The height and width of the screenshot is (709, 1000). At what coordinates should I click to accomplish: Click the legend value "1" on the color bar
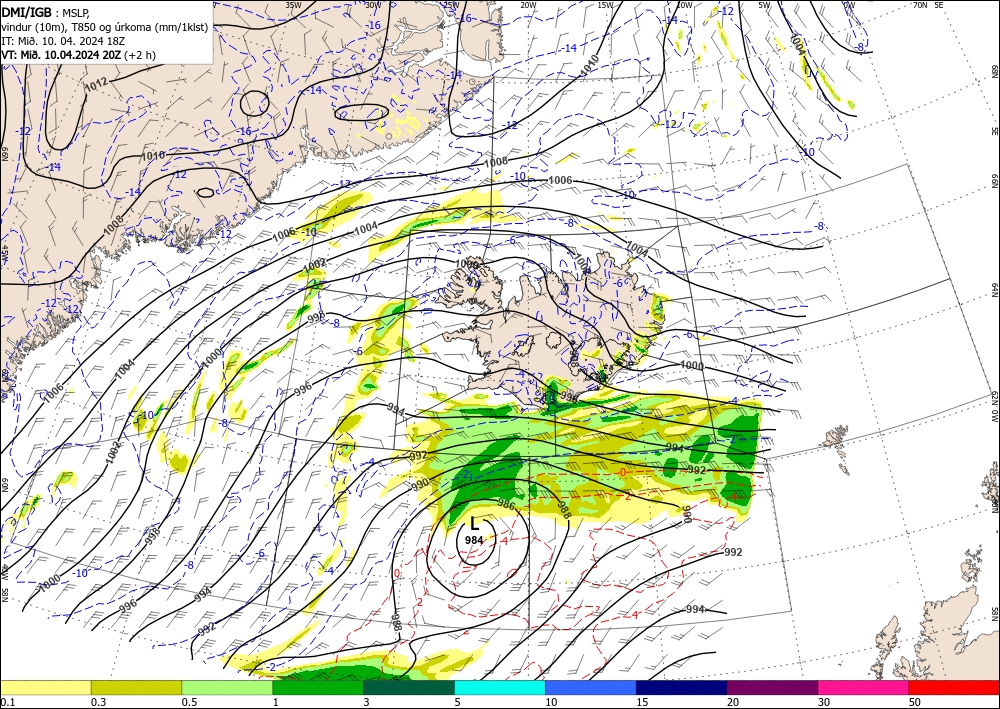pyautogui.click(x=276, y=702)
